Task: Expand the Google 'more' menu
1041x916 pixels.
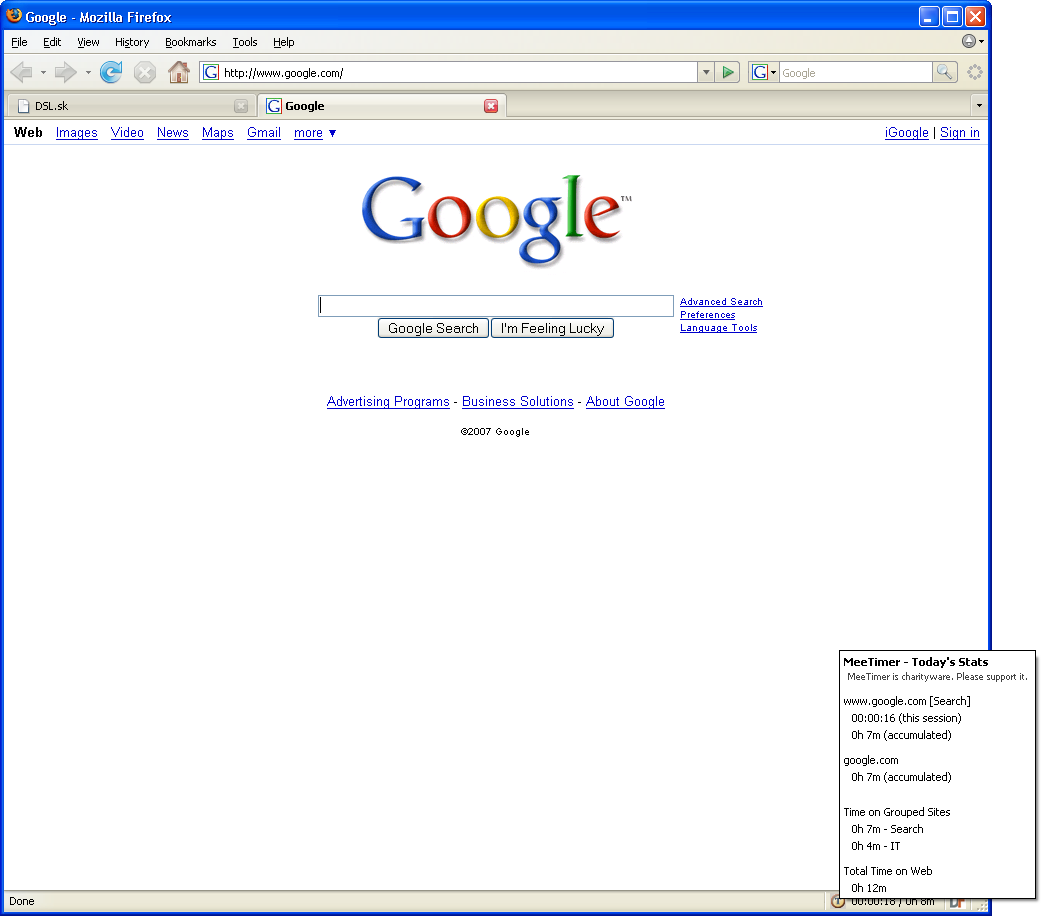Action: click(x=315, y=133)
